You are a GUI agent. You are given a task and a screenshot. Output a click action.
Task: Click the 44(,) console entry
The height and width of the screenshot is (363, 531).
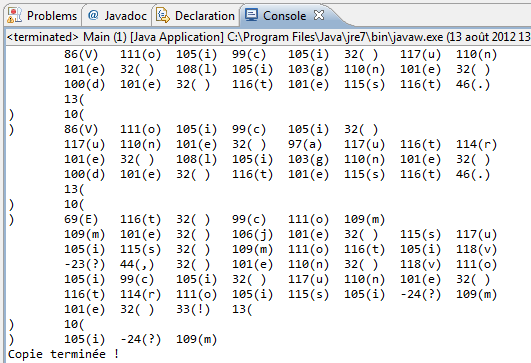[137, 264]
